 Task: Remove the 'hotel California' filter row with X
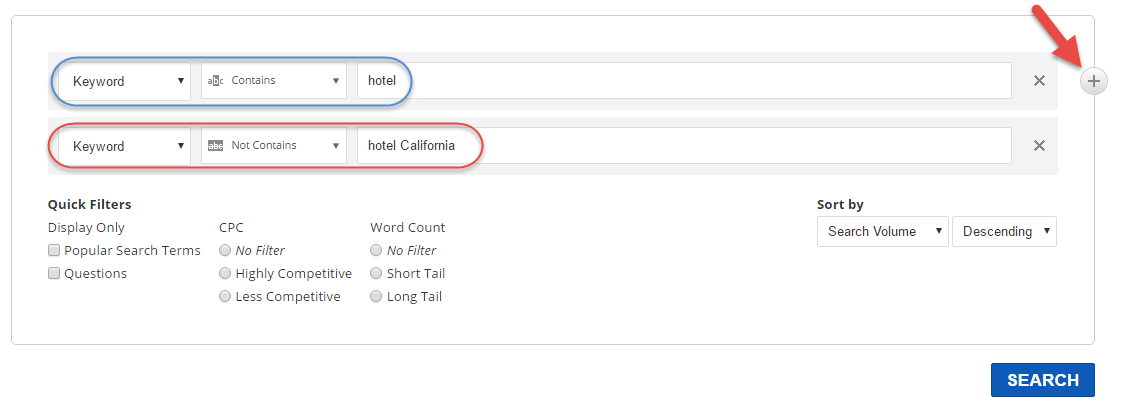coord(1039,146)
